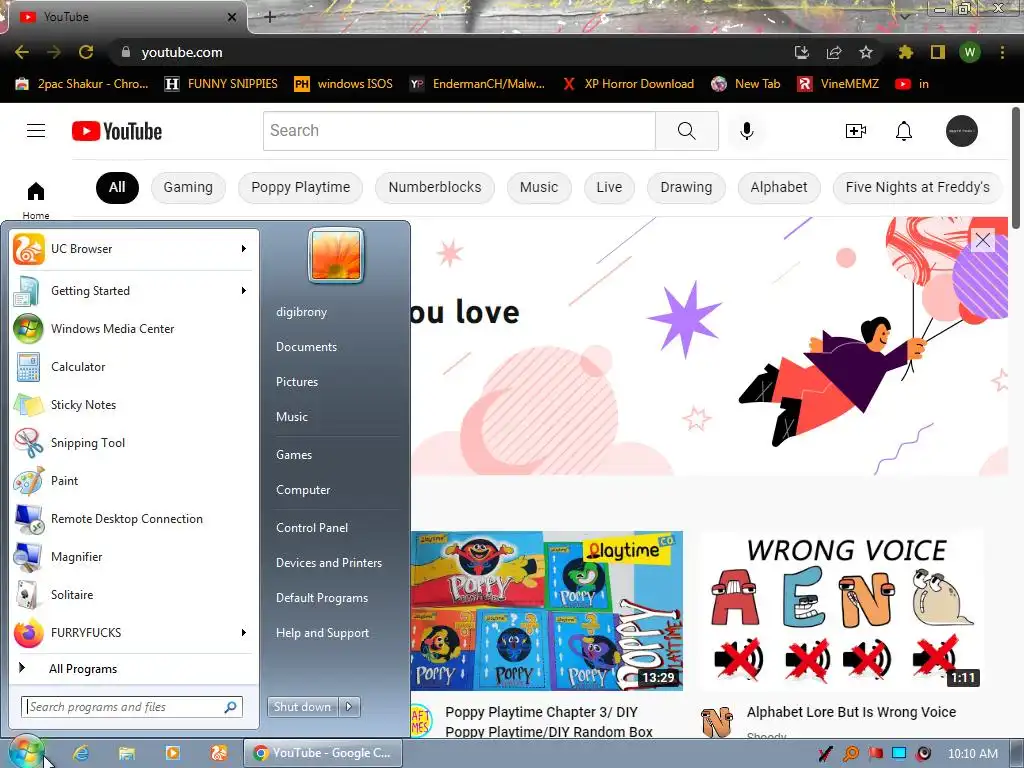The image size is (1024, 768).
Task: Click the Start menu user picture
Action: (x=336, y=255)
